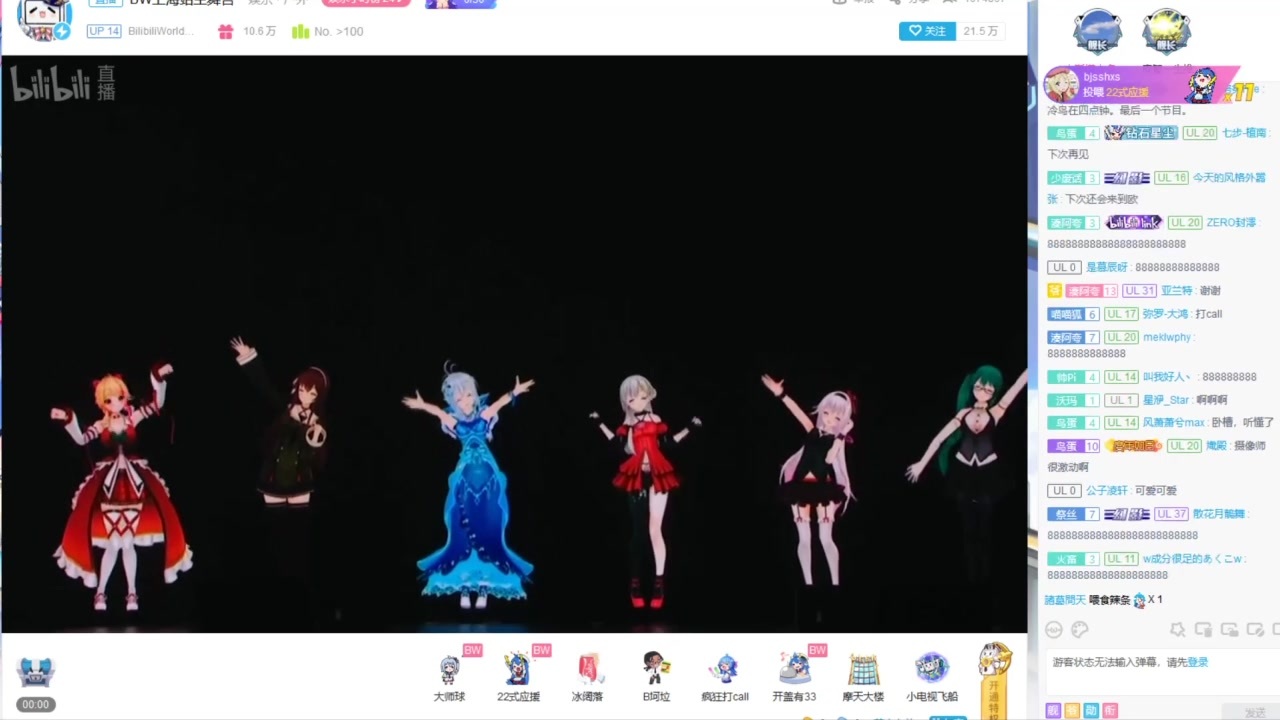Open user 亚兰特 profile
Viewport: 1280px width, 720px height.
point(1176,291)
